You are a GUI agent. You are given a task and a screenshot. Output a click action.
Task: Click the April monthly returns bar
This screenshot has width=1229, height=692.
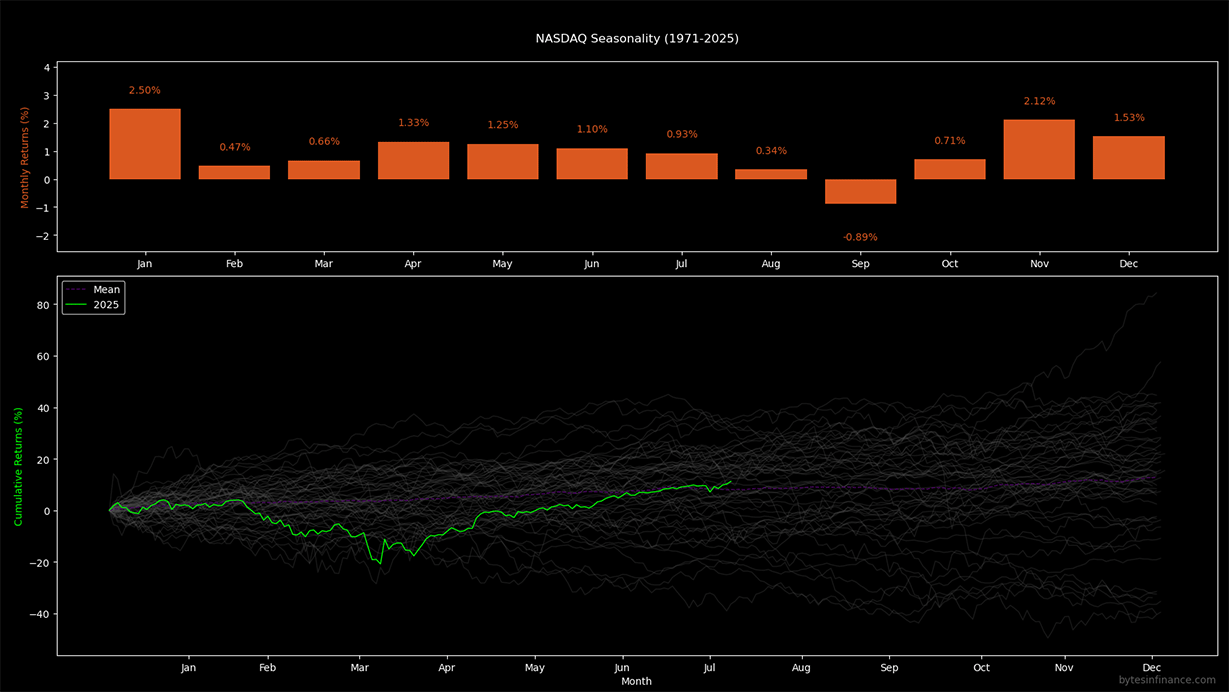pos(413,161)
